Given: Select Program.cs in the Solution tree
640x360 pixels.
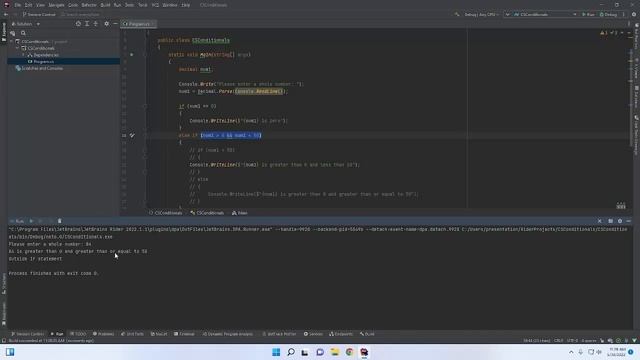Looking at the screenshot, I should (43, 62).
